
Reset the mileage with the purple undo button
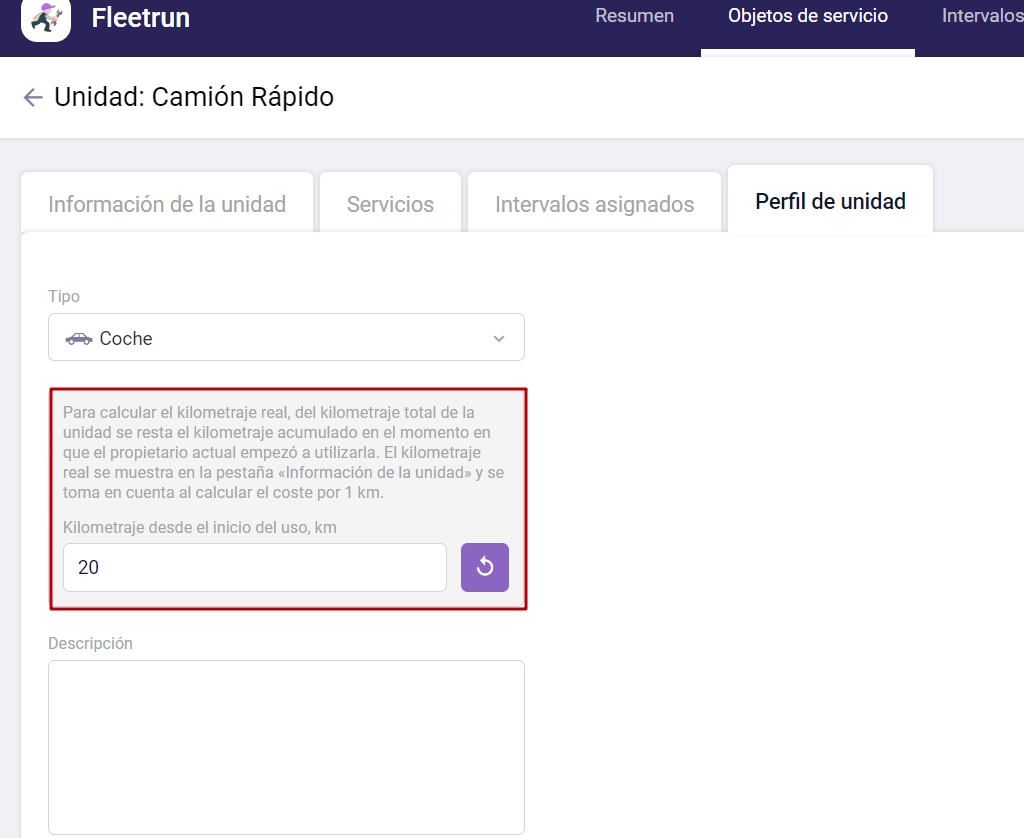tap(485, 567)
